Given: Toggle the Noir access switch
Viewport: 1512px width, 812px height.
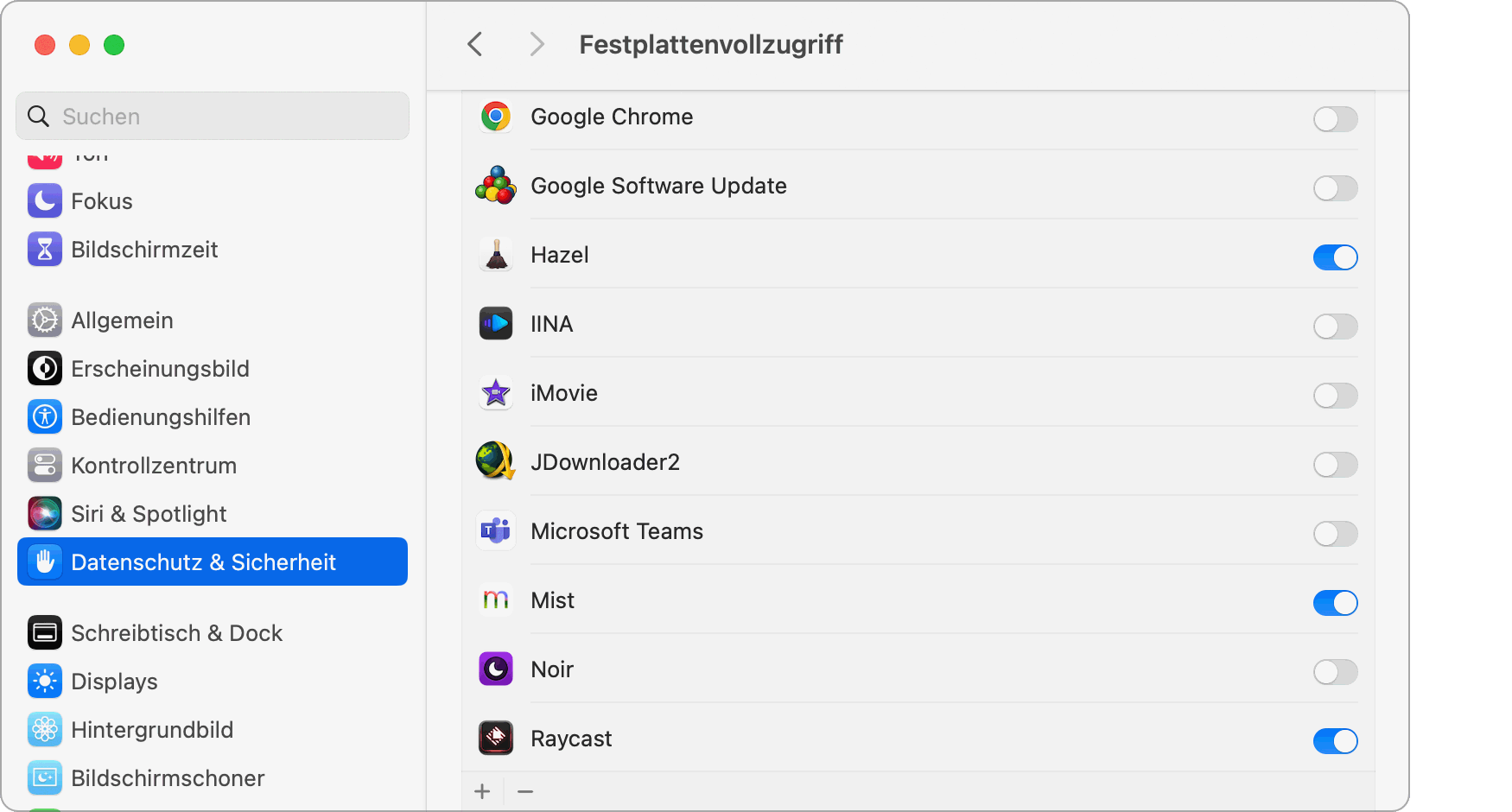Looking at the screenshot, I should pos(1335,672).
